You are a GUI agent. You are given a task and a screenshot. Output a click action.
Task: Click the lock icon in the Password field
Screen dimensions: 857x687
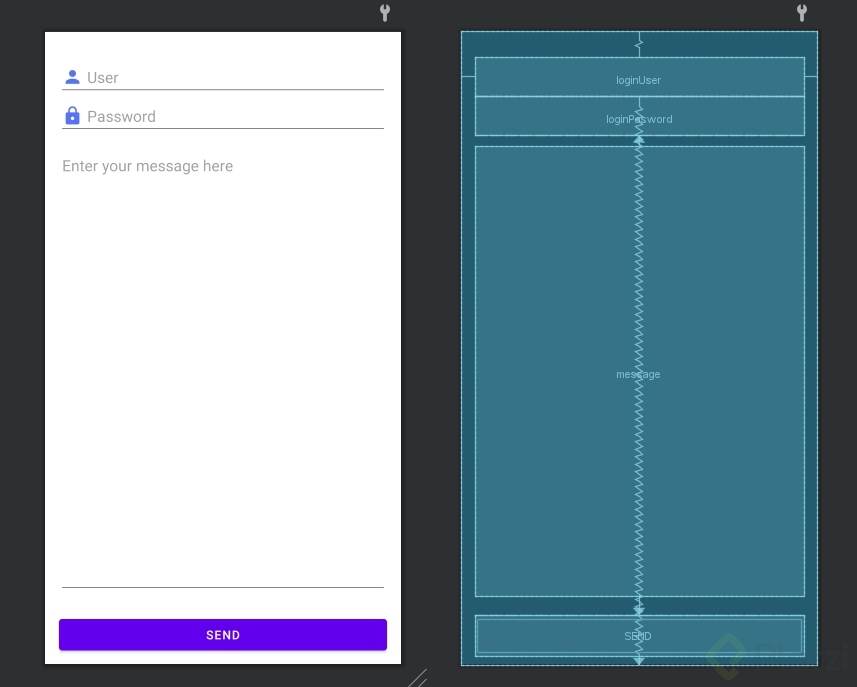72,116
